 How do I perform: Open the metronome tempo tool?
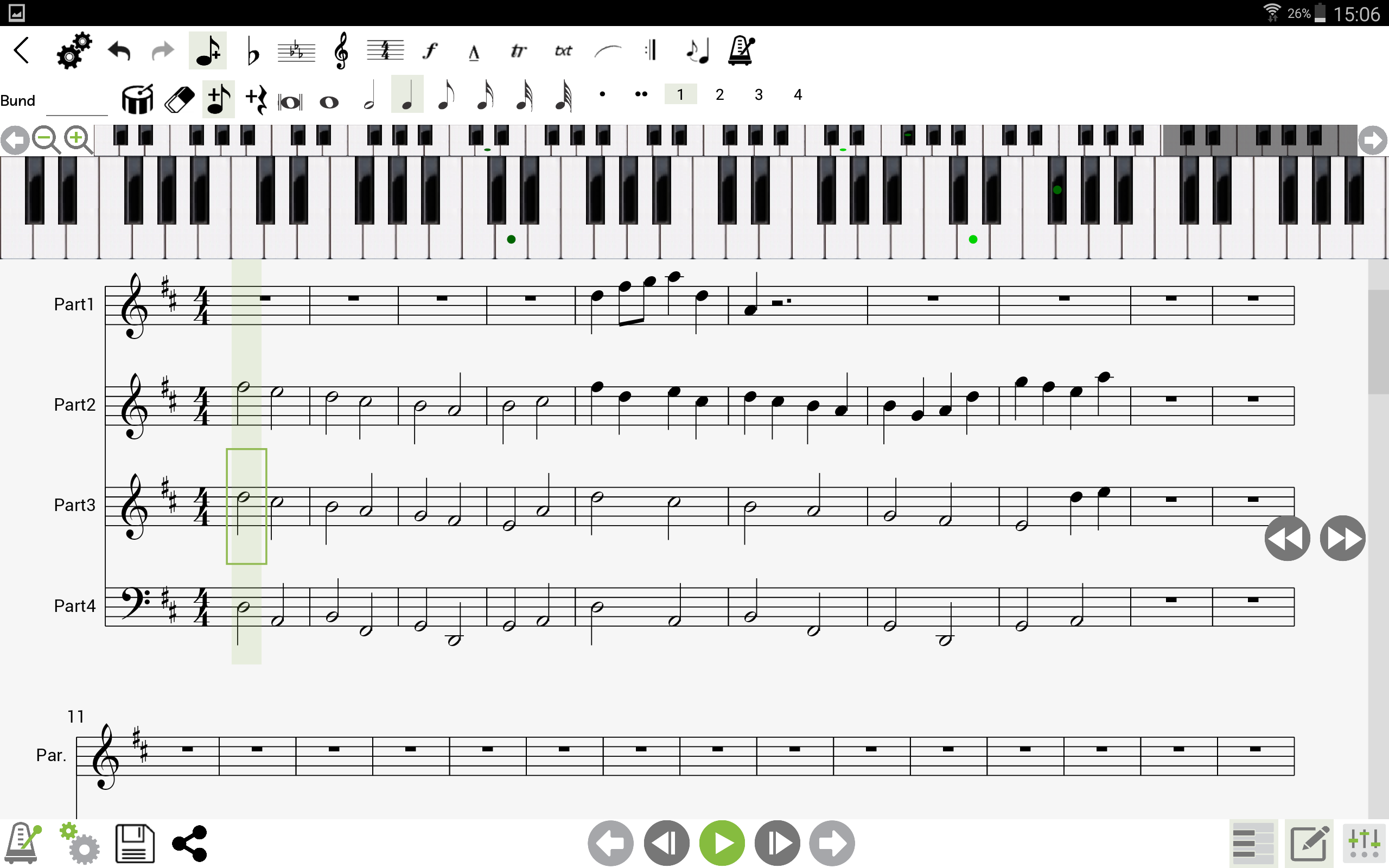coord(741,50)
